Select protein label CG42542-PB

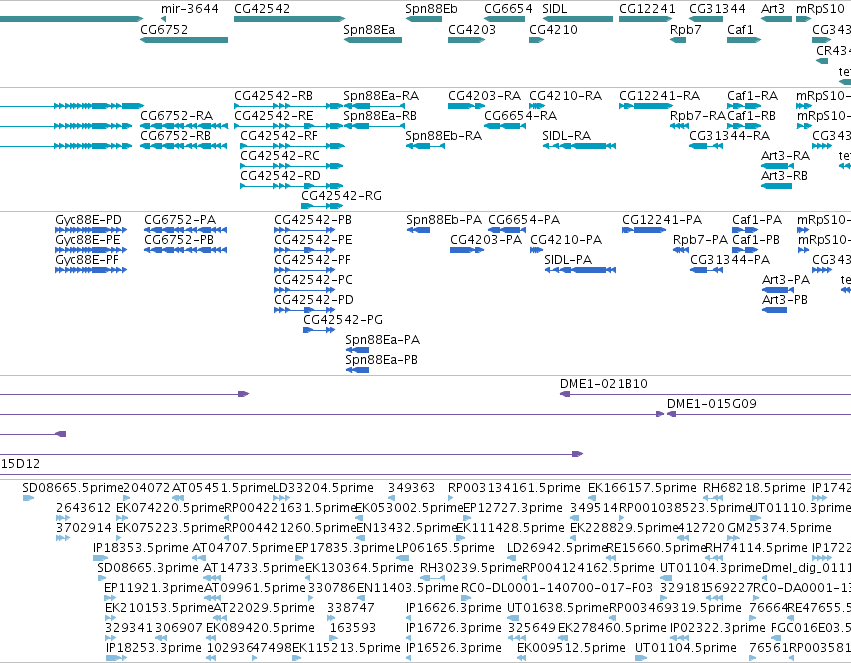[x=313, y=220]
